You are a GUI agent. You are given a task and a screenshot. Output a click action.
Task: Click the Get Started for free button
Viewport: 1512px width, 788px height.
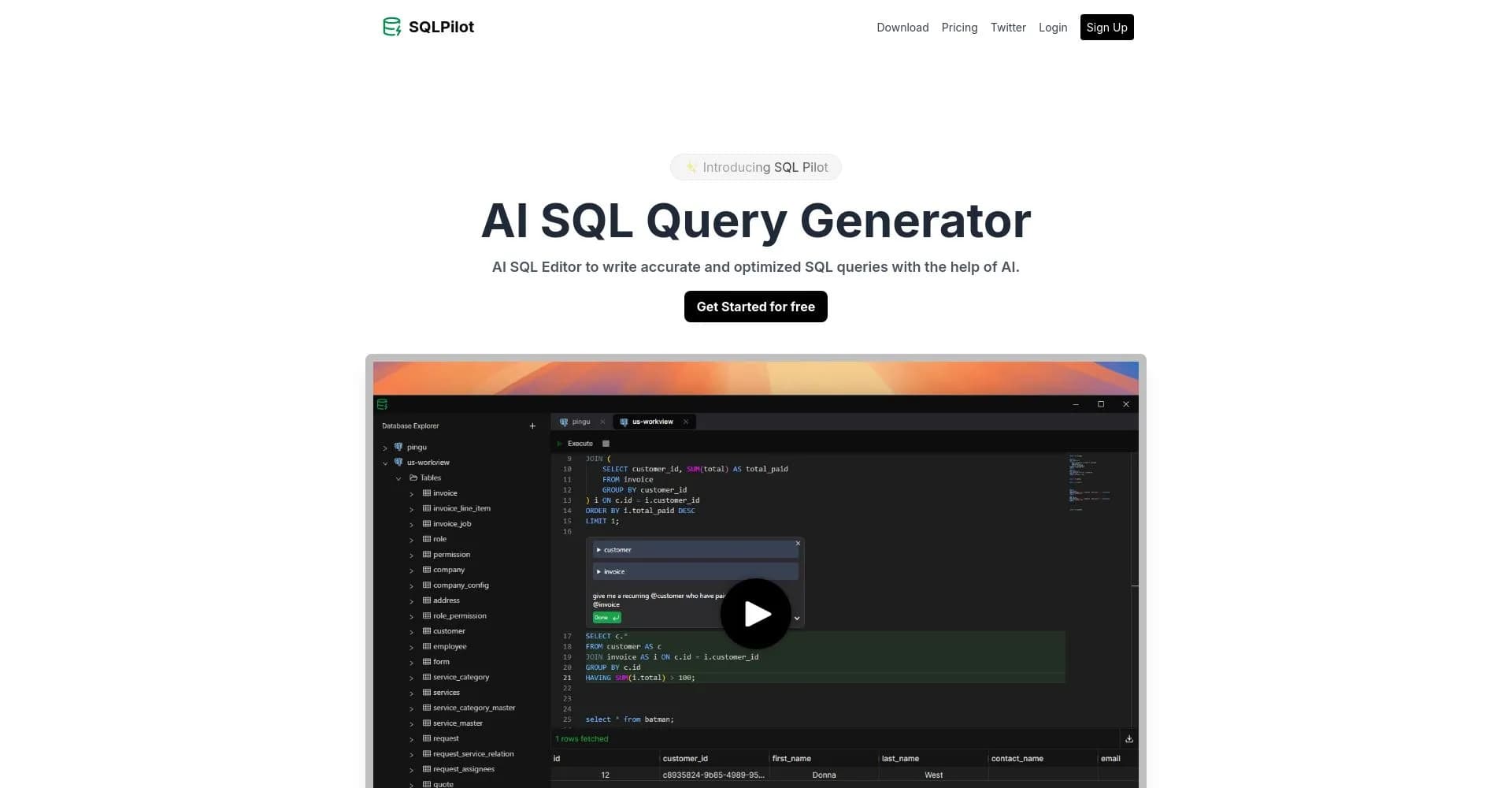755,307
